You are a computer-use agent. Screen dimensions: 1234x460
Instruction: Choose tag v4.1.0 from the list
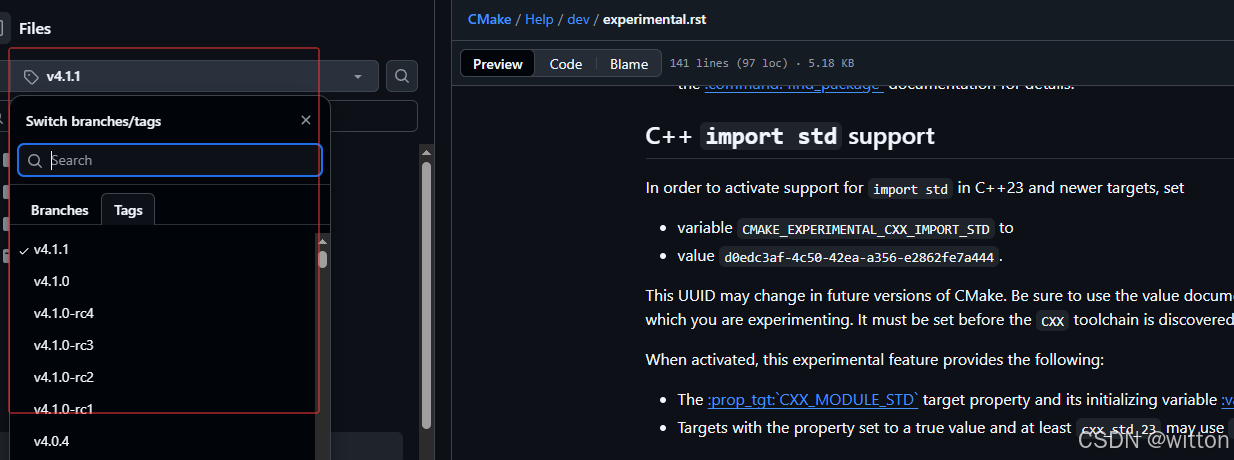(51, 281)
